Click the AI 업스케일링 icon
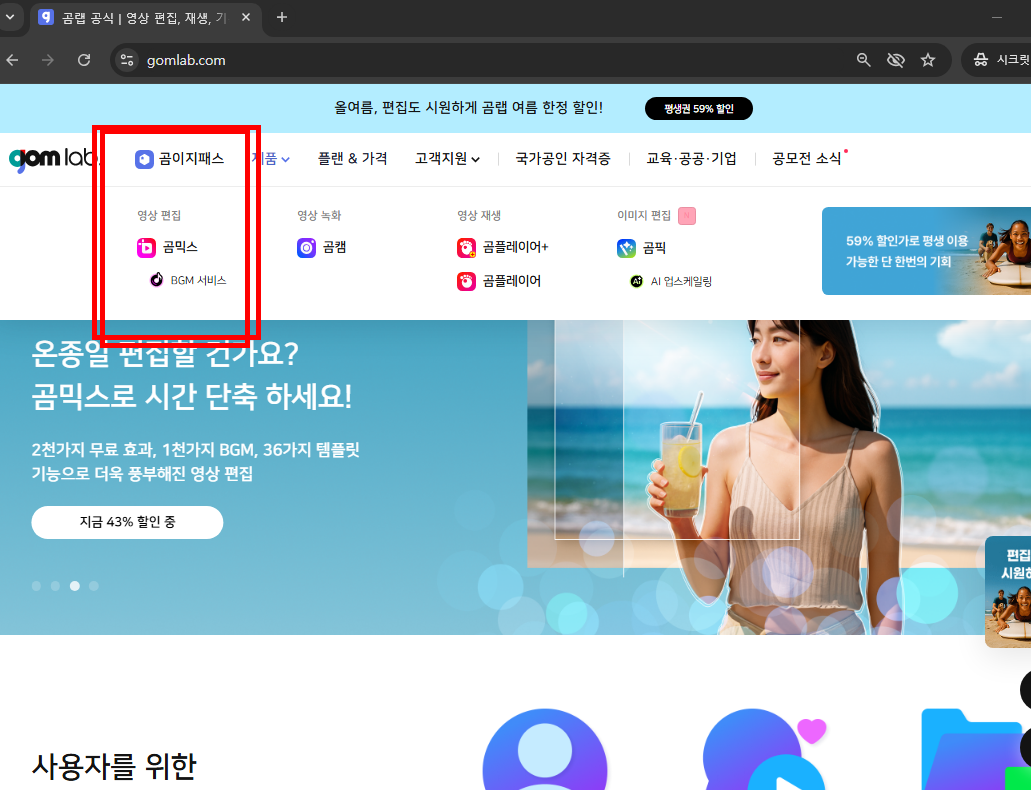Viewport: 1031px width, 790px height. pos(636,281)
